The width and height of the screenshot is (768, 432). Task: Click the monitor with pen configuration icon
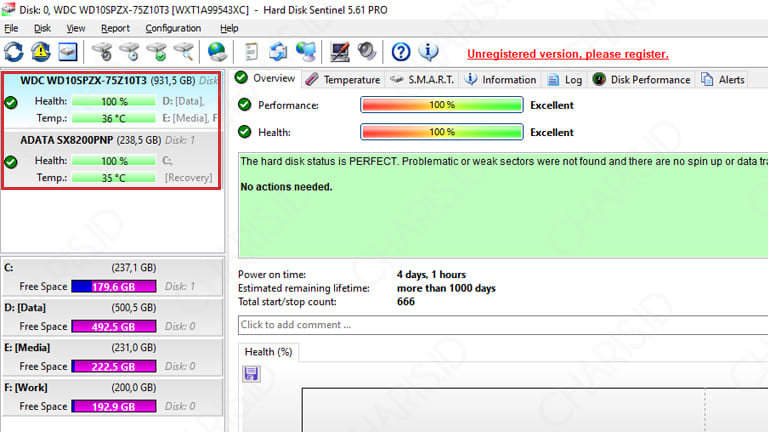[339, 51]
